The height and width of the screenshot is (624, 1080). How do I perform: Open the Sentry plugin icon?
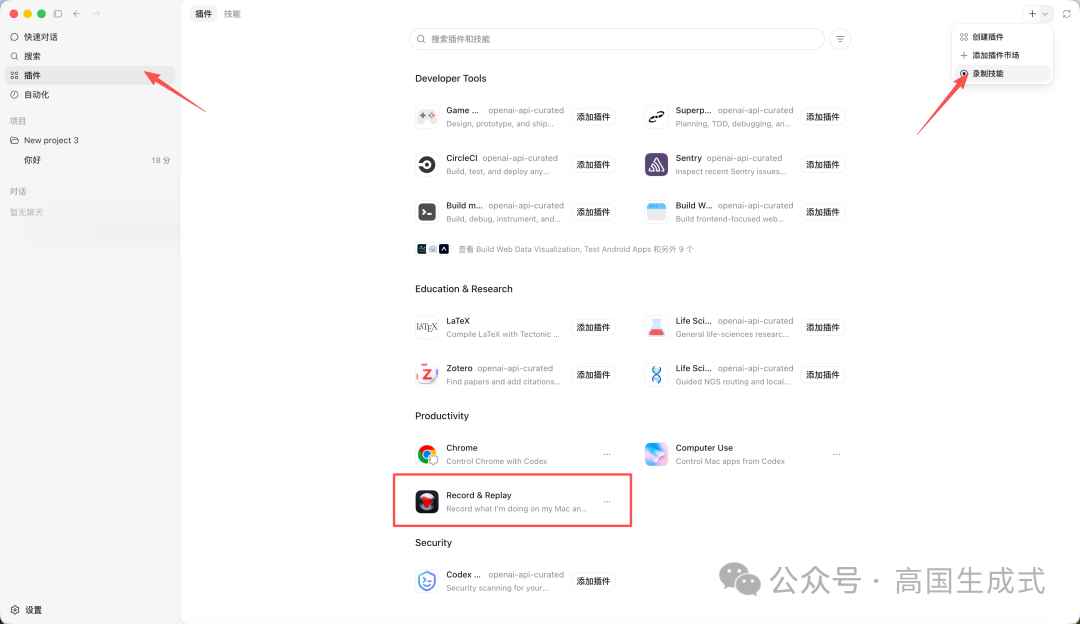[656, 164]
